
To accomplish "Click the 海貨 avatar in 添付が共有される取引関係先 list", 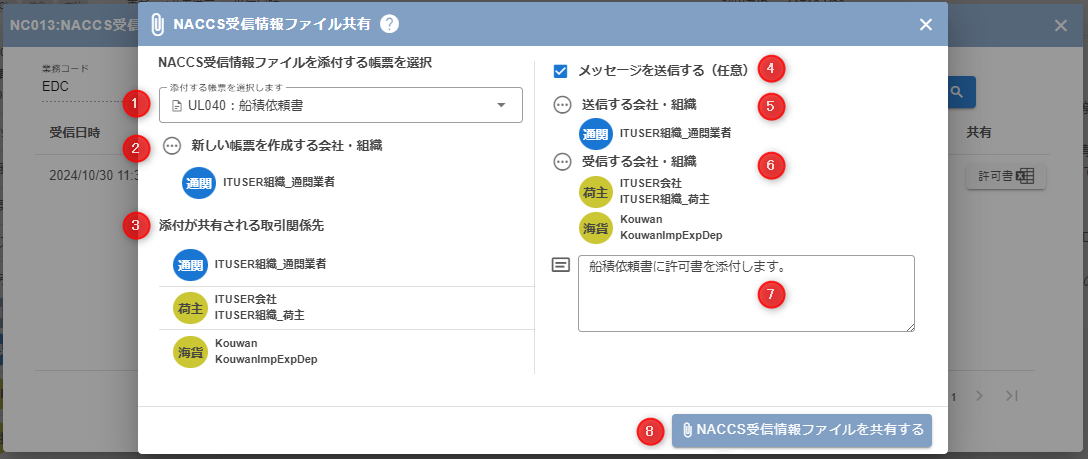I will point(190,351).
